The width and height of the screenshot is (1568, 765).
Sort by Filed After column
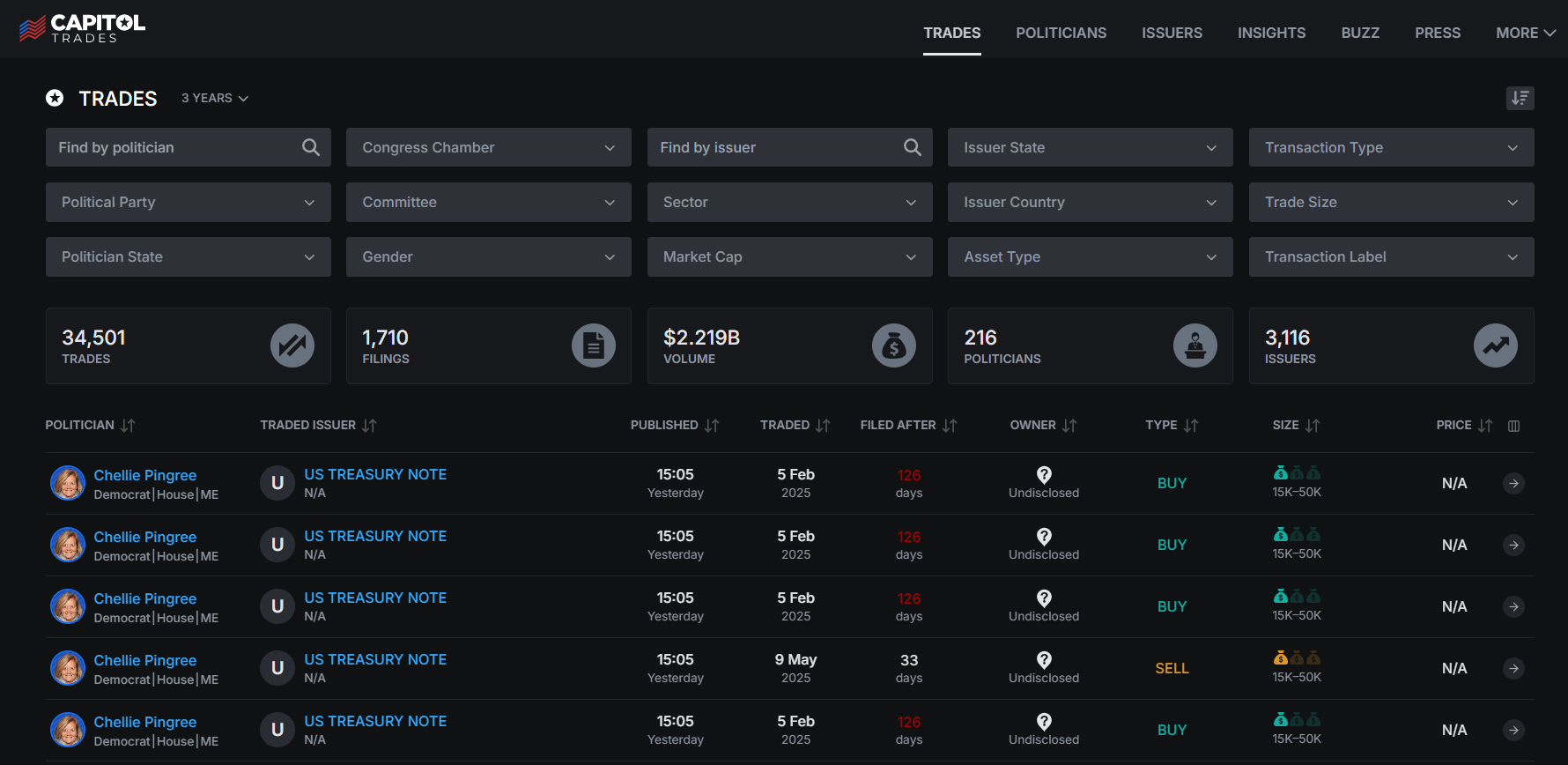click(908, 425)
